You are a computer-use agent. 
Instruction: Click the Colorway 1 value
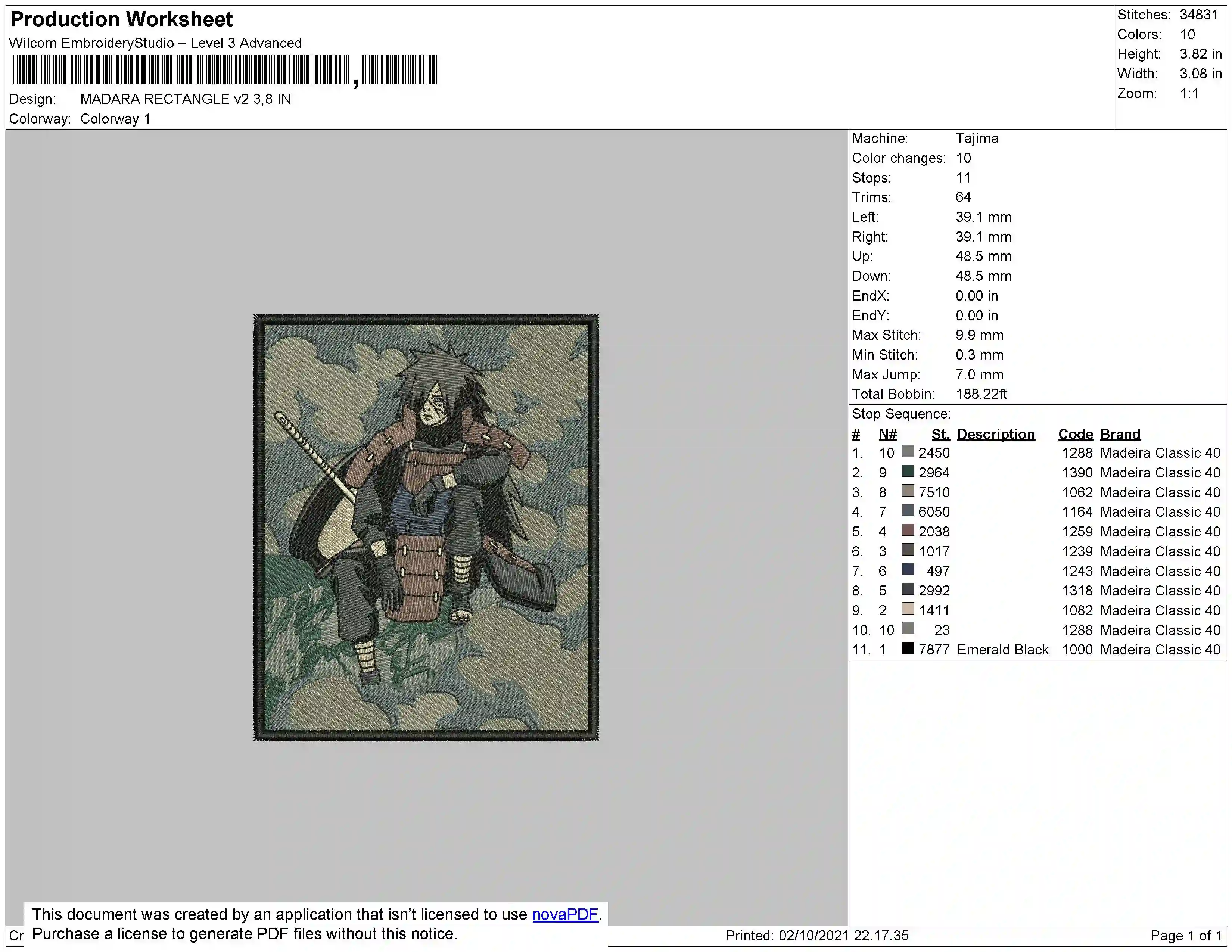(115, 119)
